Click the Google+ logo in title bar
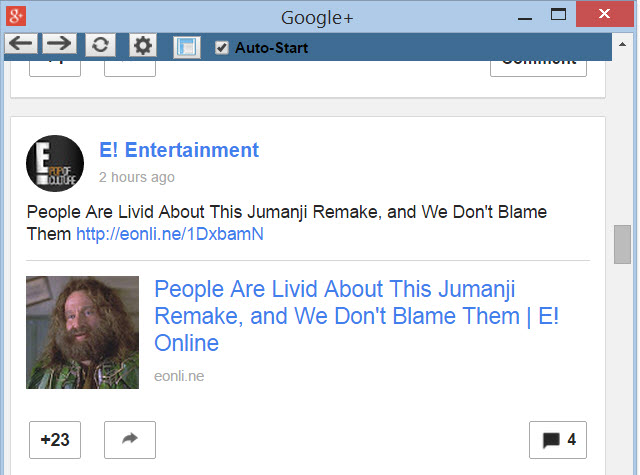 [16, 16]
